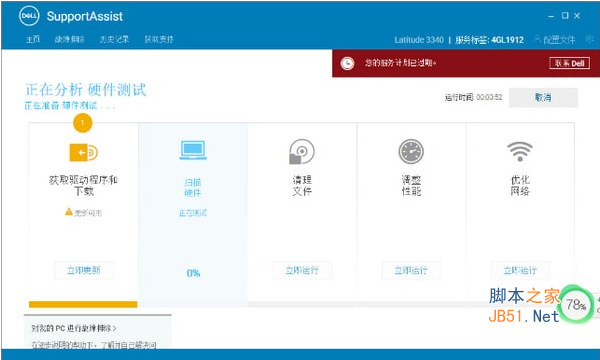Minimize the SupportAssist window
Screen dimensions: 600x360
pyautogui.click(x=551, y=16)
